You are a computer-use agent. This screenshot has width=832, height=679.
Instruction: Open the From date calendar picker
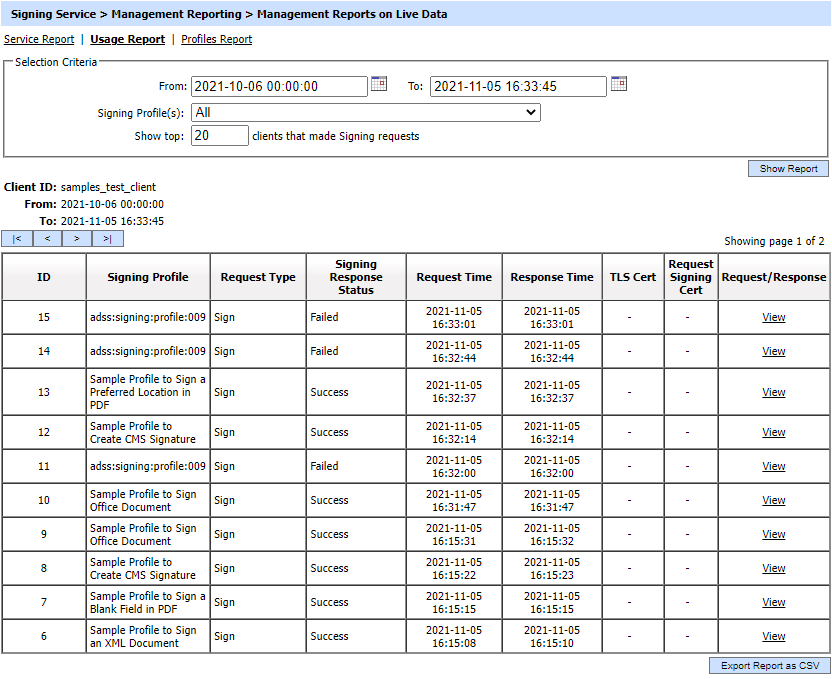click(379, 85)
